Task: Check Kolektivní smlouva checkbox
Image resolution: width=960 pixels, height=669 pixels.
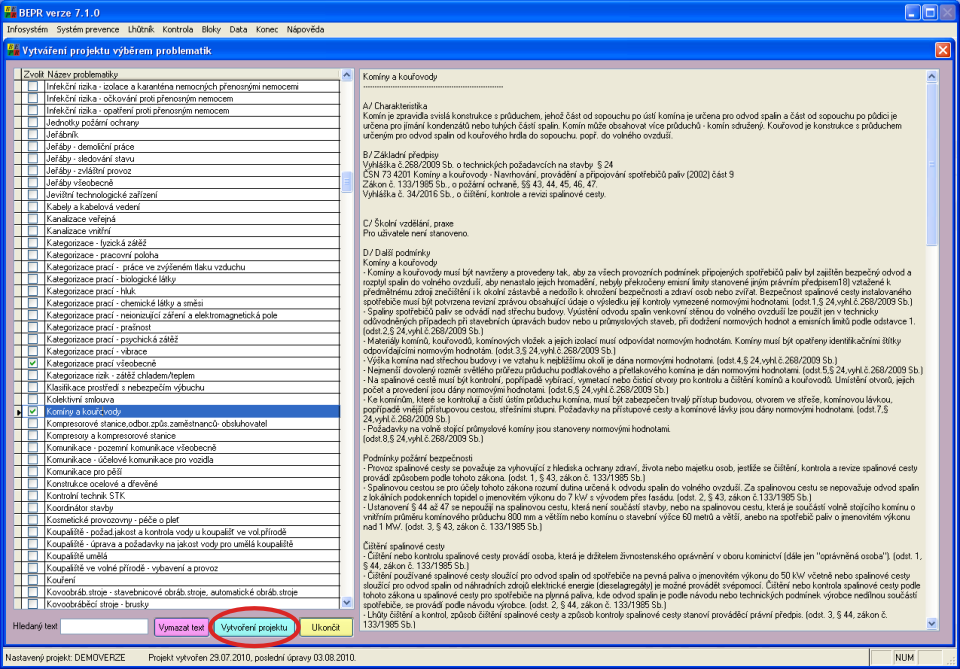Action: 33,400
